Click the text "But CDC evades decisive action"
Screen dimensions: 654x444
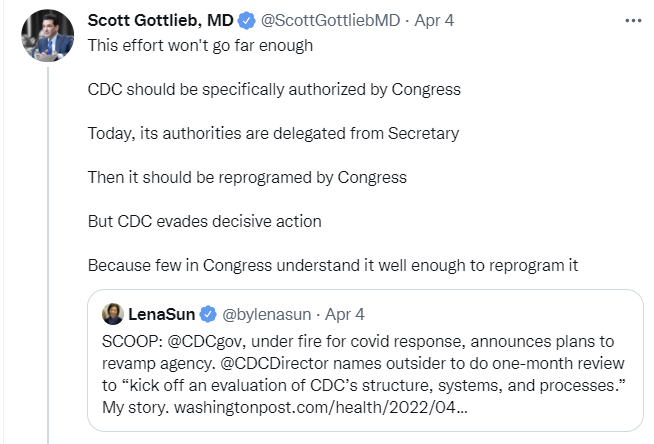204,222
